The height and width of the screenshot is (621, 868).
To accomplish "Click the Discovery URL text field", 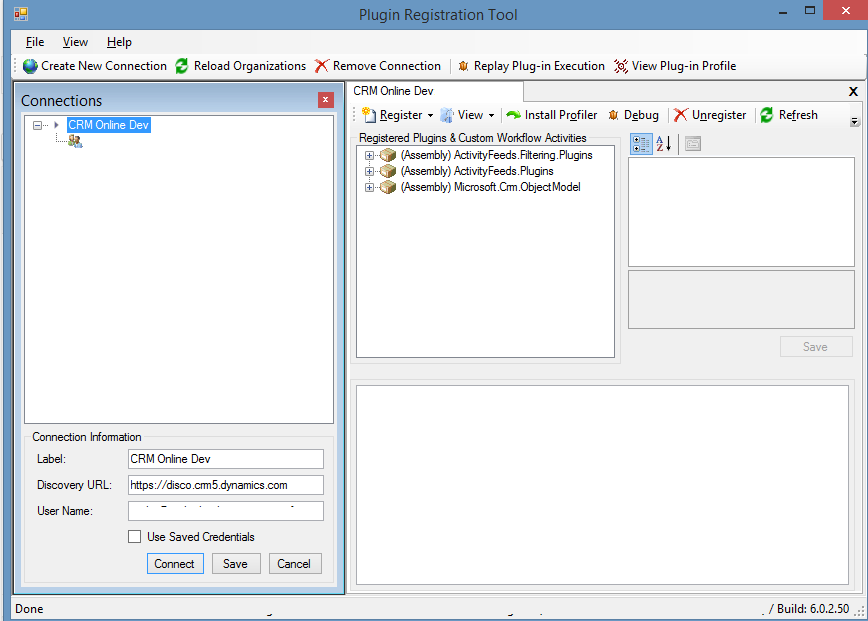I will click(226, 485).
